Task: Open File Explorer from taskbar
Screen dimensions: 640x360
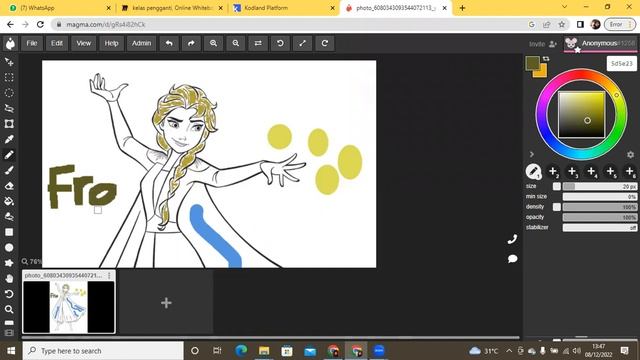Action: [x=264, y=351]
